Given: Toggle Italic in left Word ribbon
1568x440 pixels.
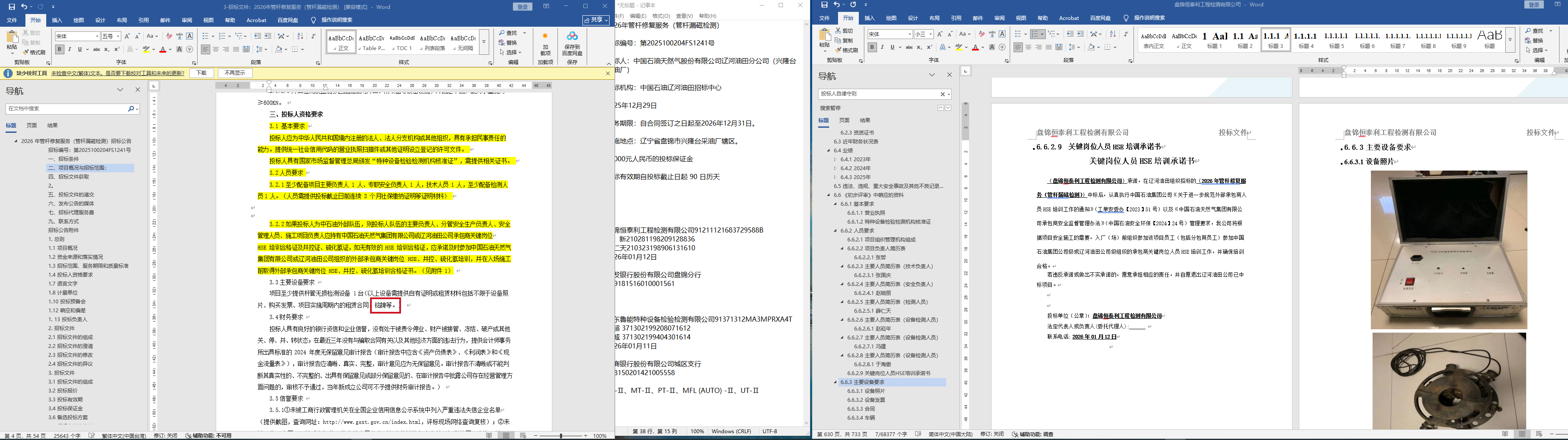Looking at the screenshot, I should [70, 49].
